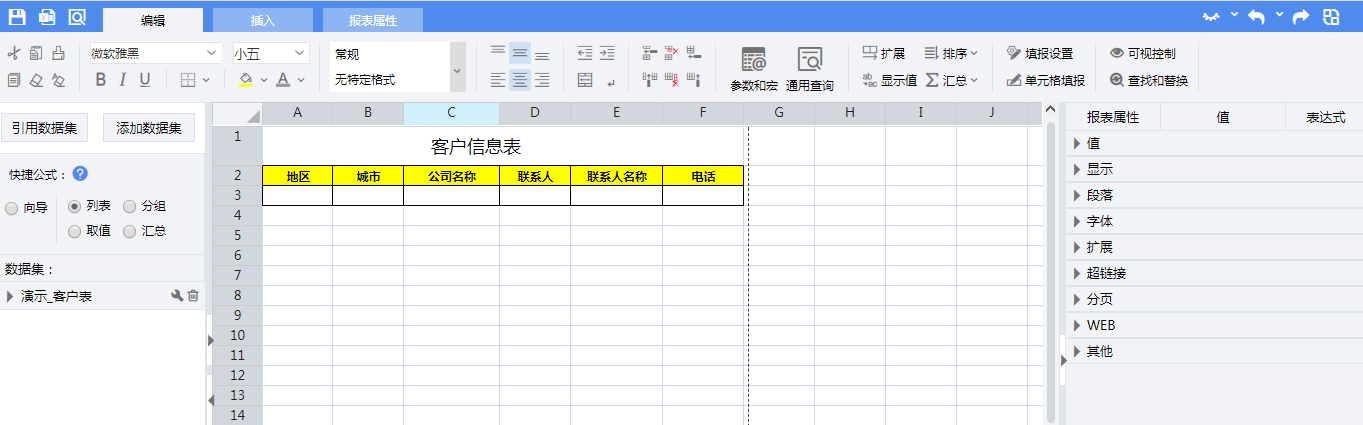The image size is (1363, 425).
Task: Click the 查找和替换 find and replace icon
Action: tap(1117, 80)
